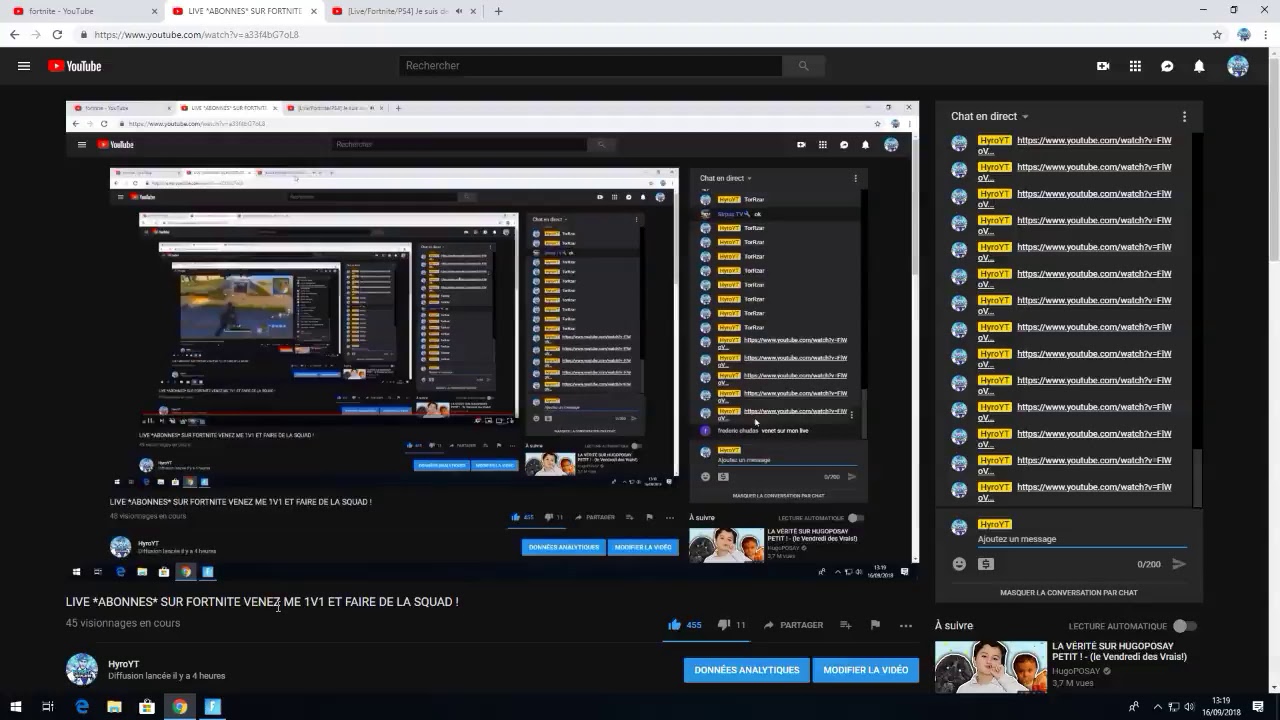Click the DONNÉES ANALYTIQUES button
The width and height of the screenshot is (1280, 720).
[x=747, y=670]
